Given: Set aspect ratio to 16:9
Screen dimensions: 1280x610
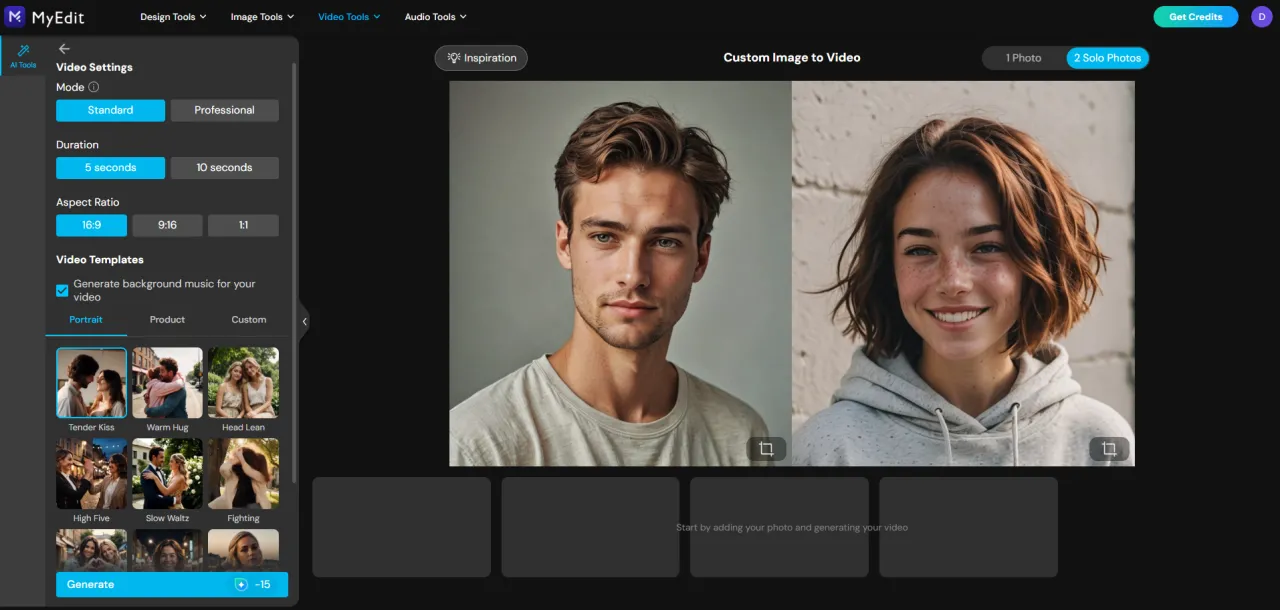Looking at the screenshot, I should pyautogui.click(x=91, y=225).
